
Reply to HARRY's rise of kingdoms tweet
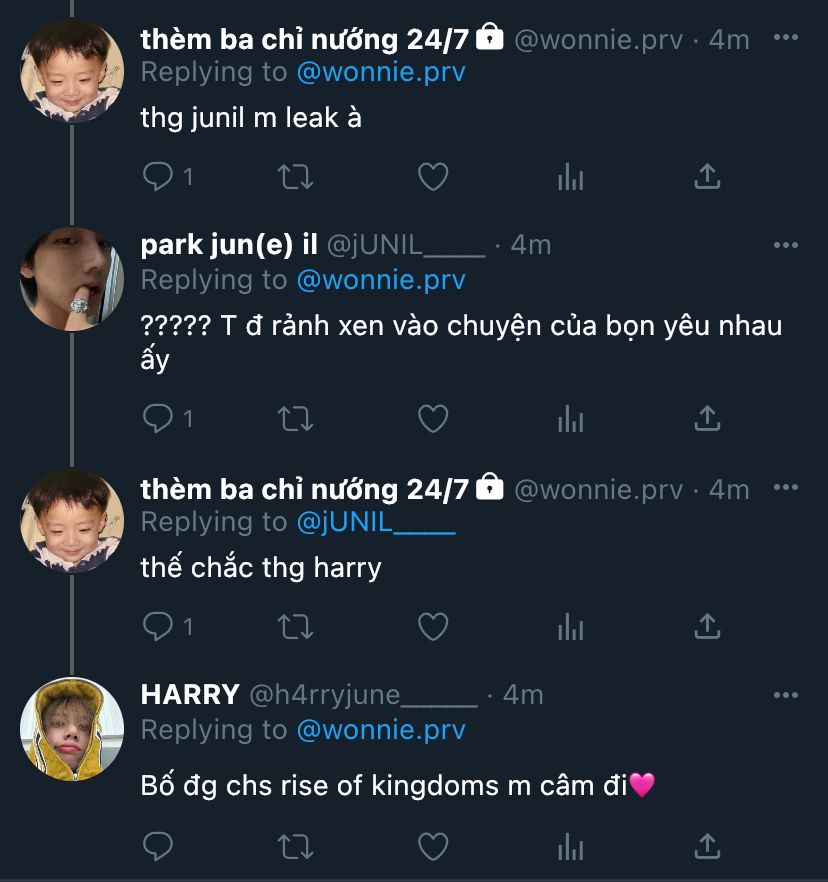pos(159,847)
